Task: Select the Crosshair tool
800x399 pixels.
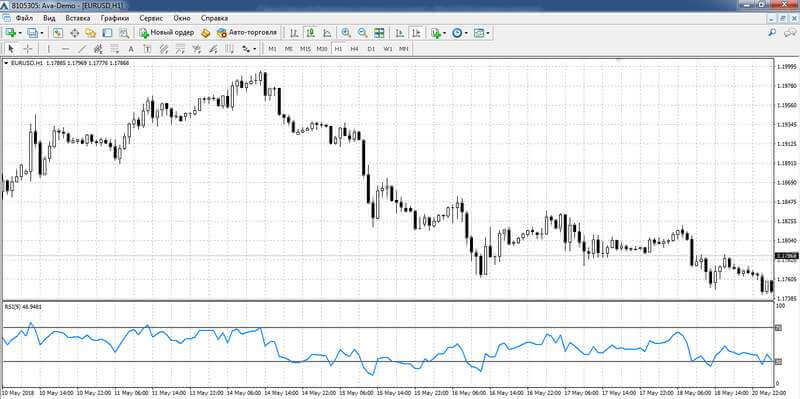Action: point(28,49)
